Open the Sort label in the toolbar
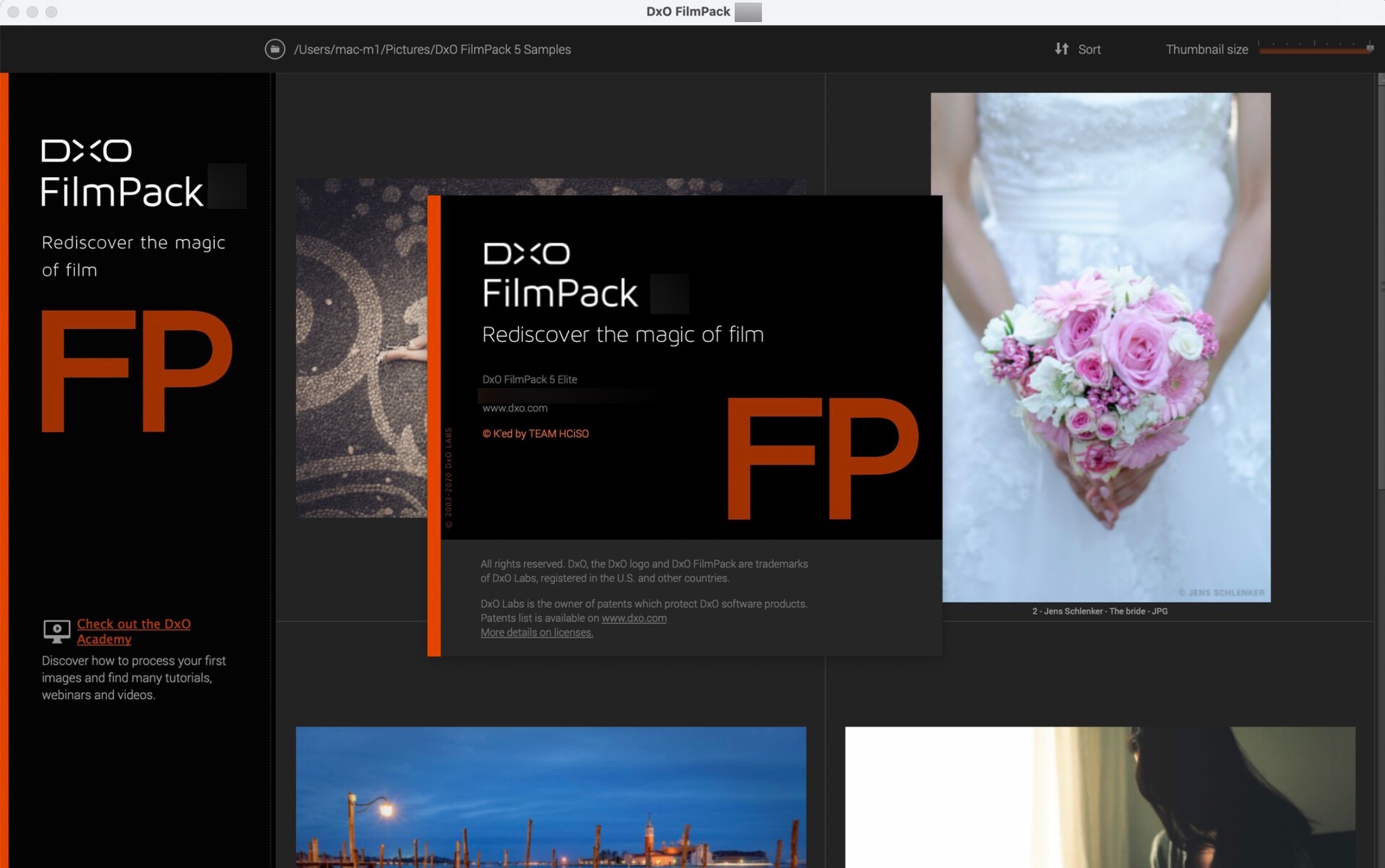 1089,49
